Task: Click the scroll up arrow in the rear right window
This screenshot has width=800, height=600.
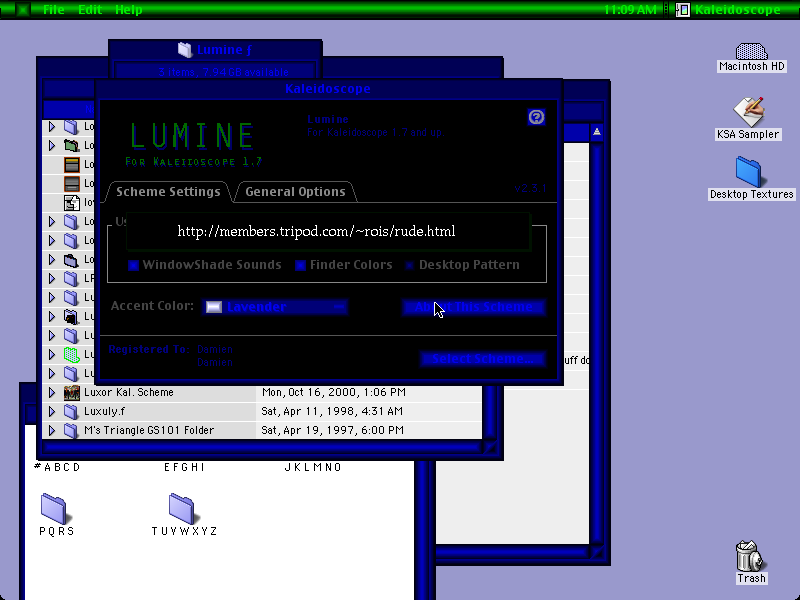Action: click(x=596, y=132)
